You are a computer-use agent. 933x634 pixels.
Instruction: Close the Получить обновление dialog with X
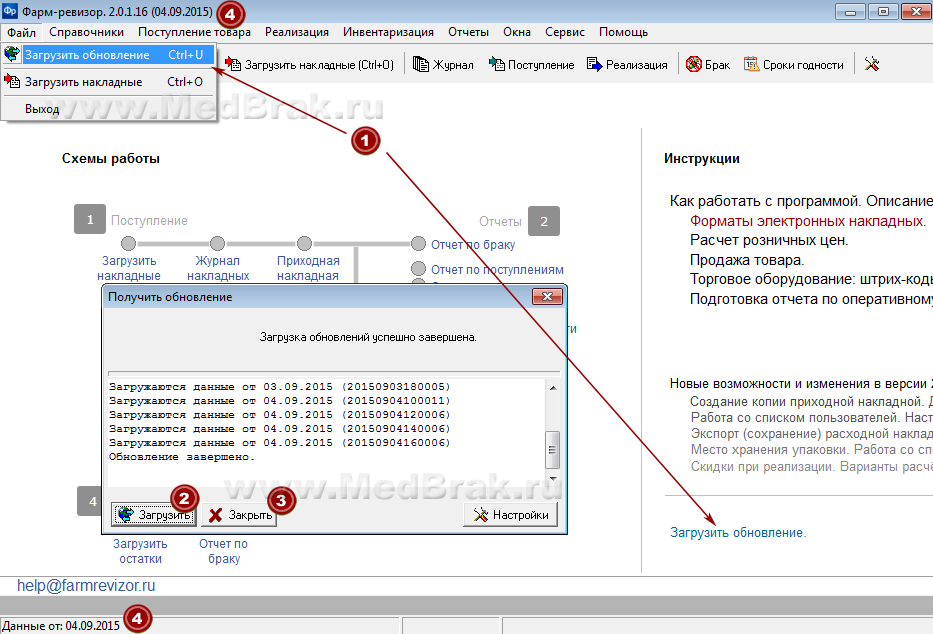click(547, 296)
